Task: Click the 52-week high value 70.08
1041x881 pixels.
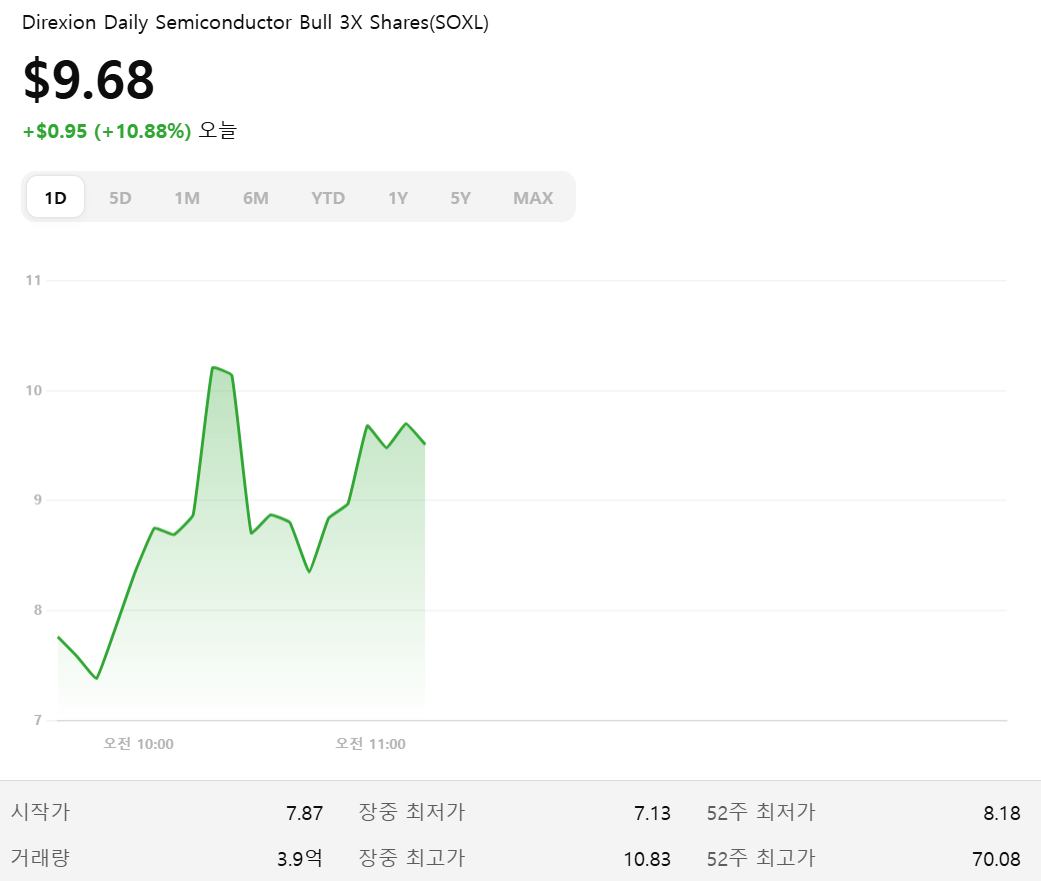Action: point(996,859)
